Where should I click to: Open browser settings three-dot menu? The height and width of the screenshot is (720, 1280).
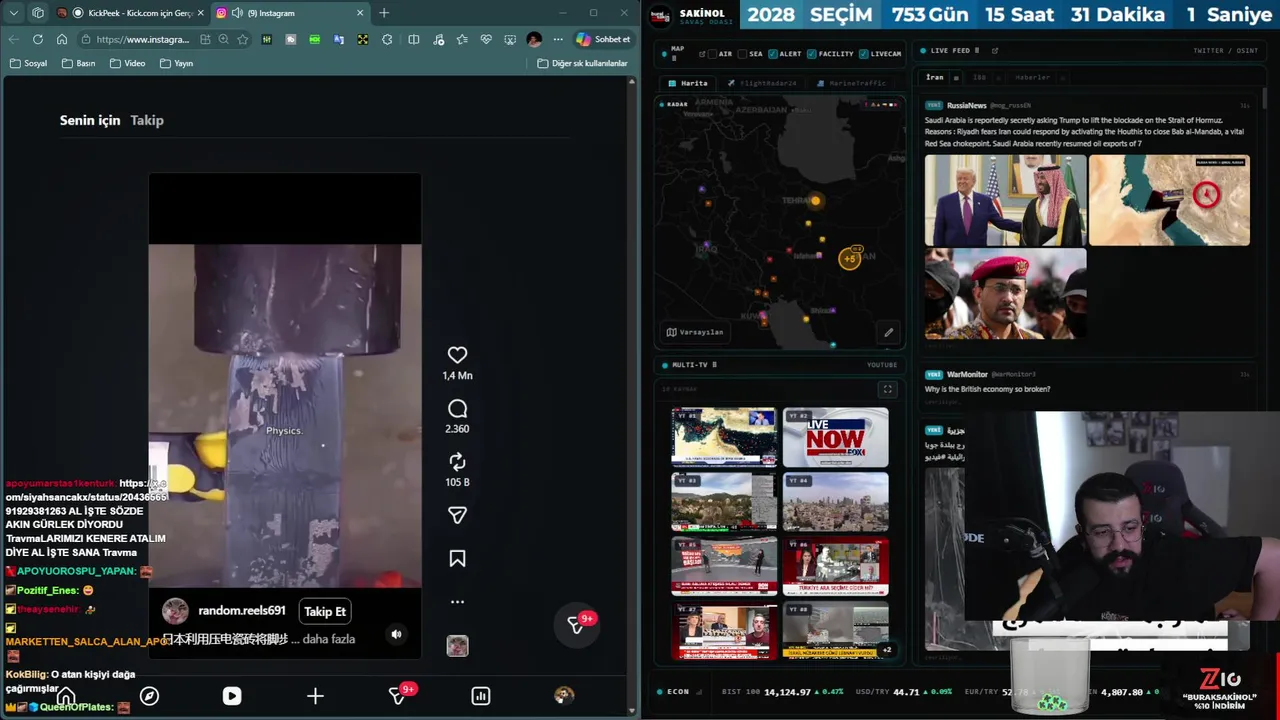(558, 39)
